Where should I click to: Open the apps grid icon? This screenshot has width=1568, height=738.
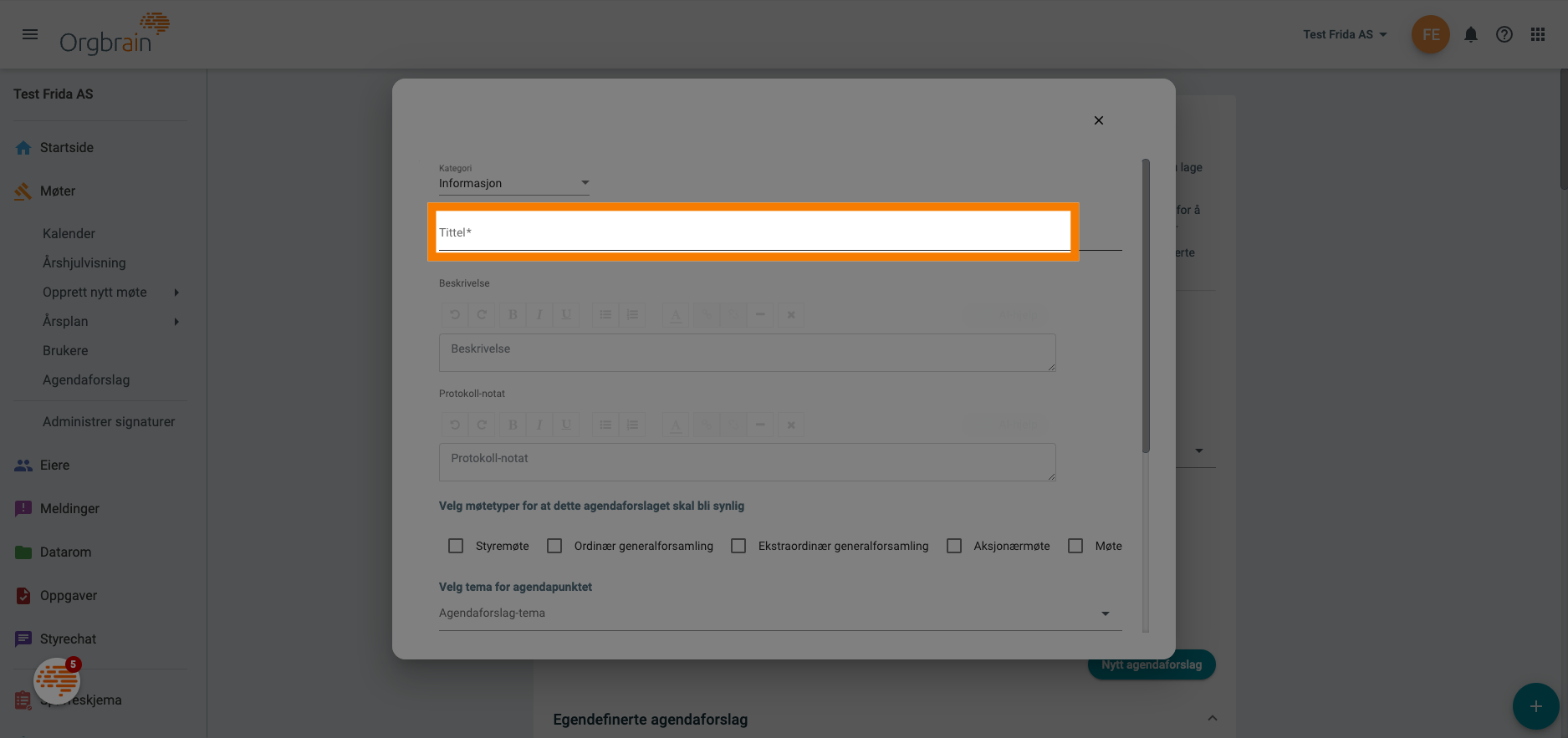pos(1538,34)
